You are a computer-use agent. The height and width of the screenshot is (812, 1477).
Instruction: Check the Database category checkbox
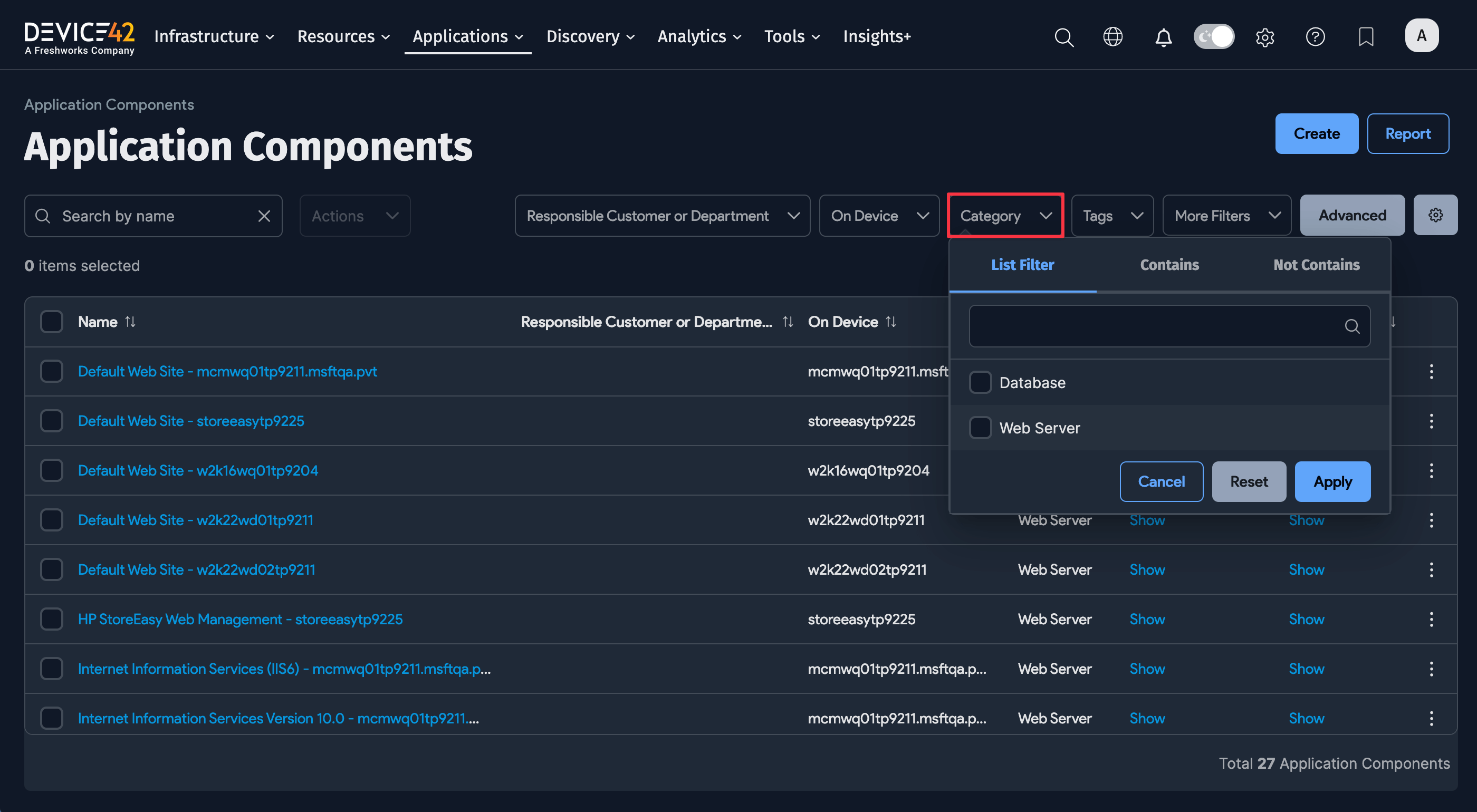(981, 382)
